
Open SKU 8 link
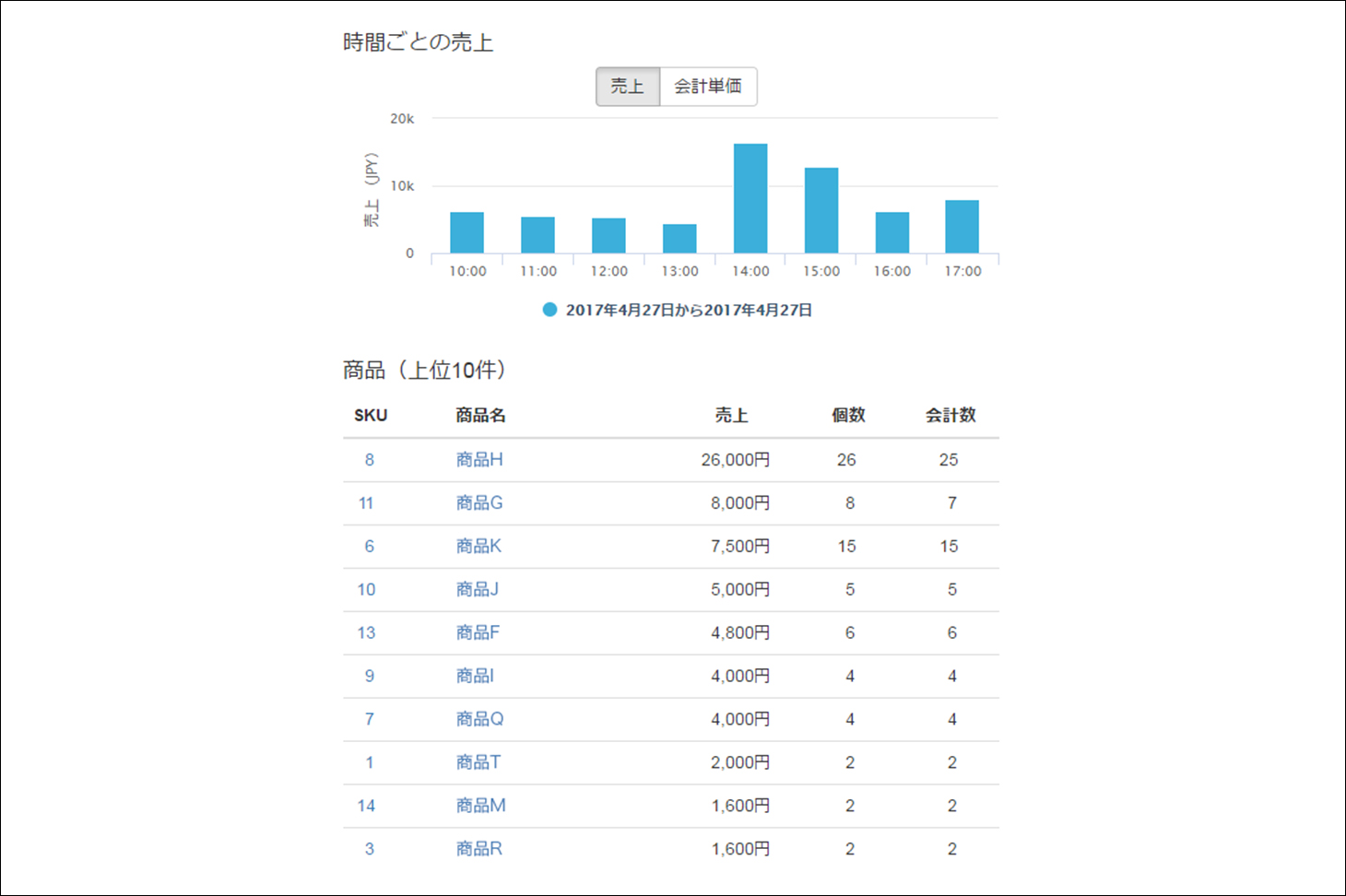pyautogui.click(x=370, y=460)
